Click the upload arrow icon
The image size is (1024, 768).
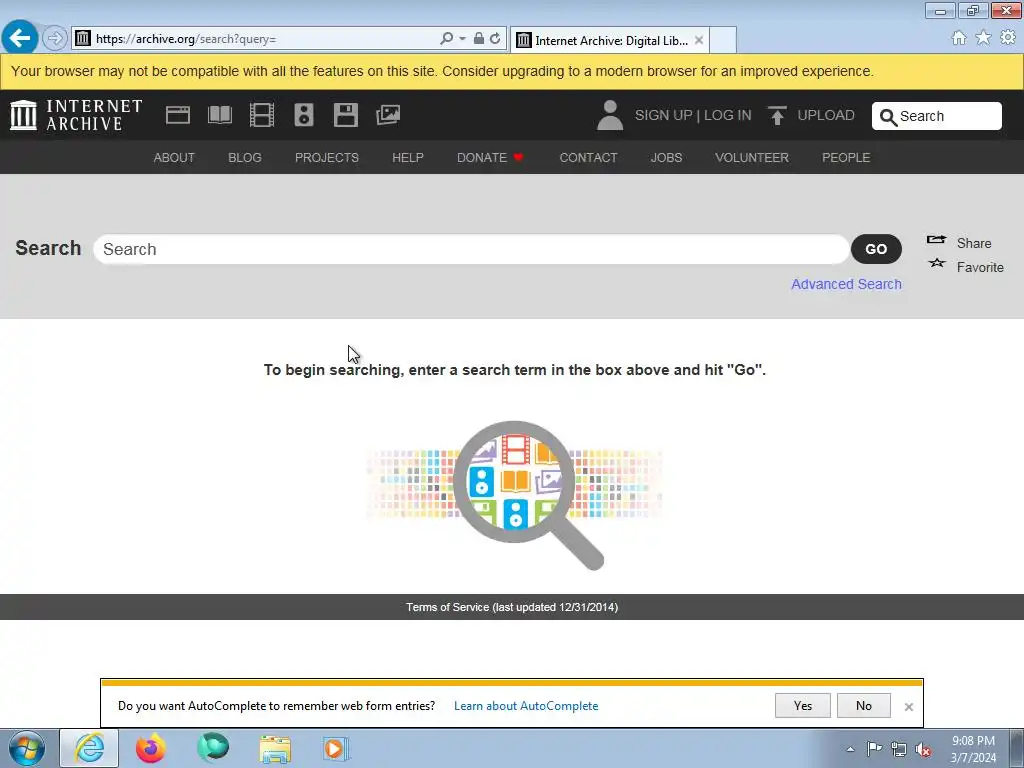777,116
